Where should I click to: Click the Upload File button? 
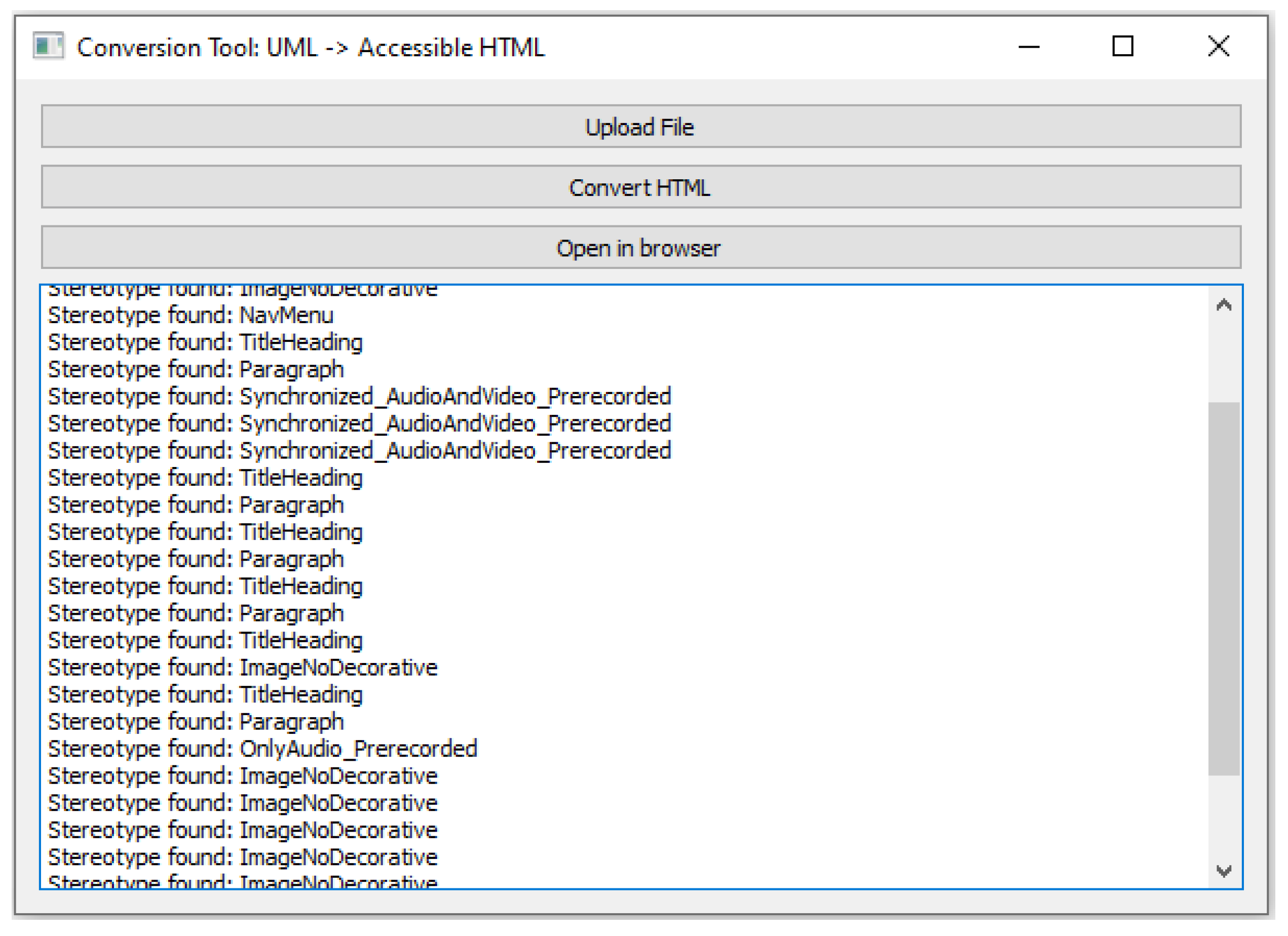(x=640, y=126)
